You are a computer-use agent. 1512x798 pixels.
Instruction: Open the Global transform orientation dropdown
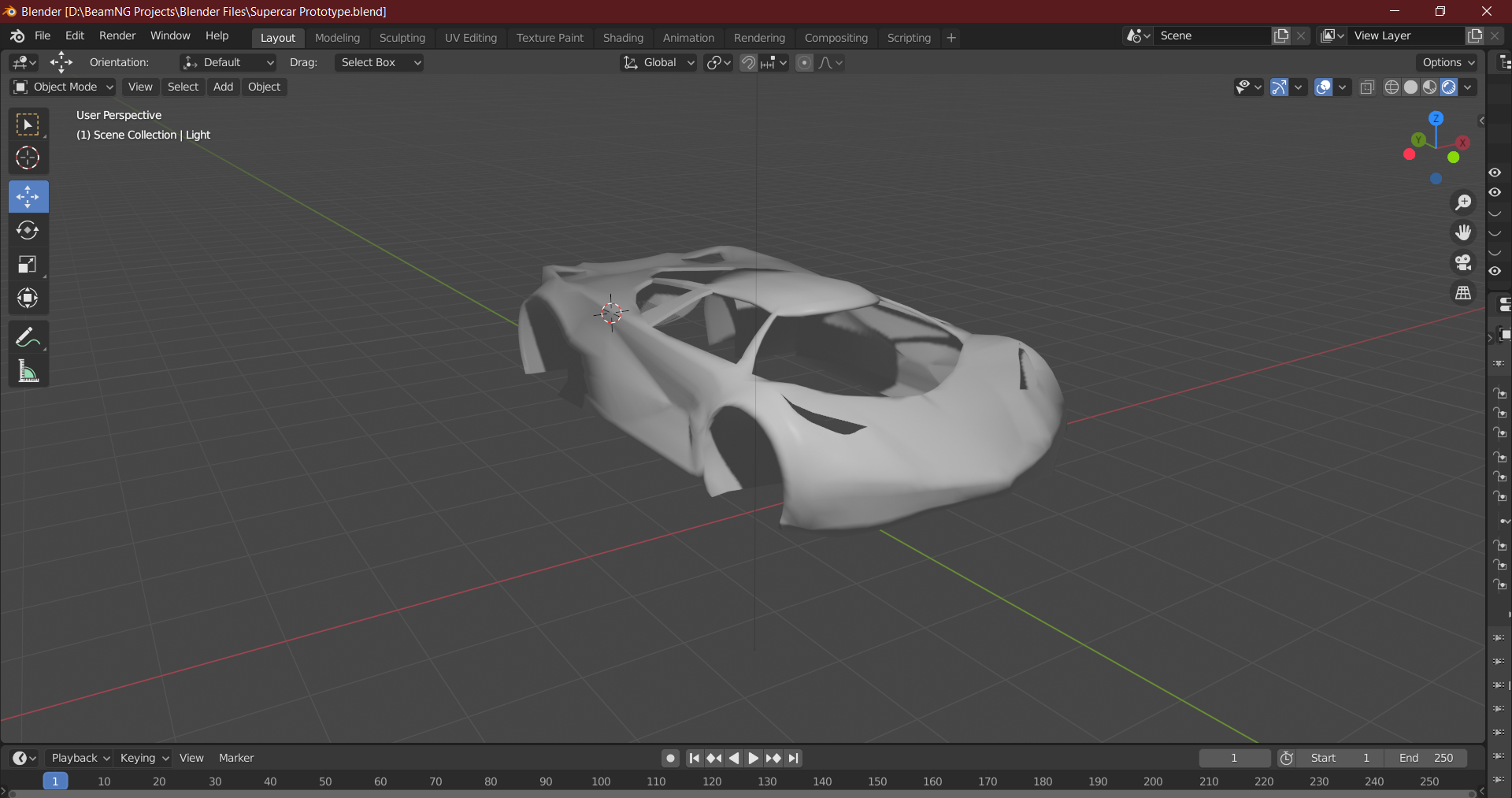(659, 62)
